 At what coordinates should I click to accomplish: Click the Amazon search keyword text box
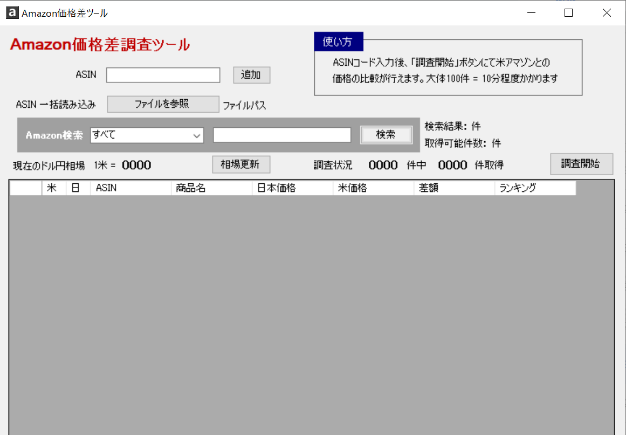282,135
